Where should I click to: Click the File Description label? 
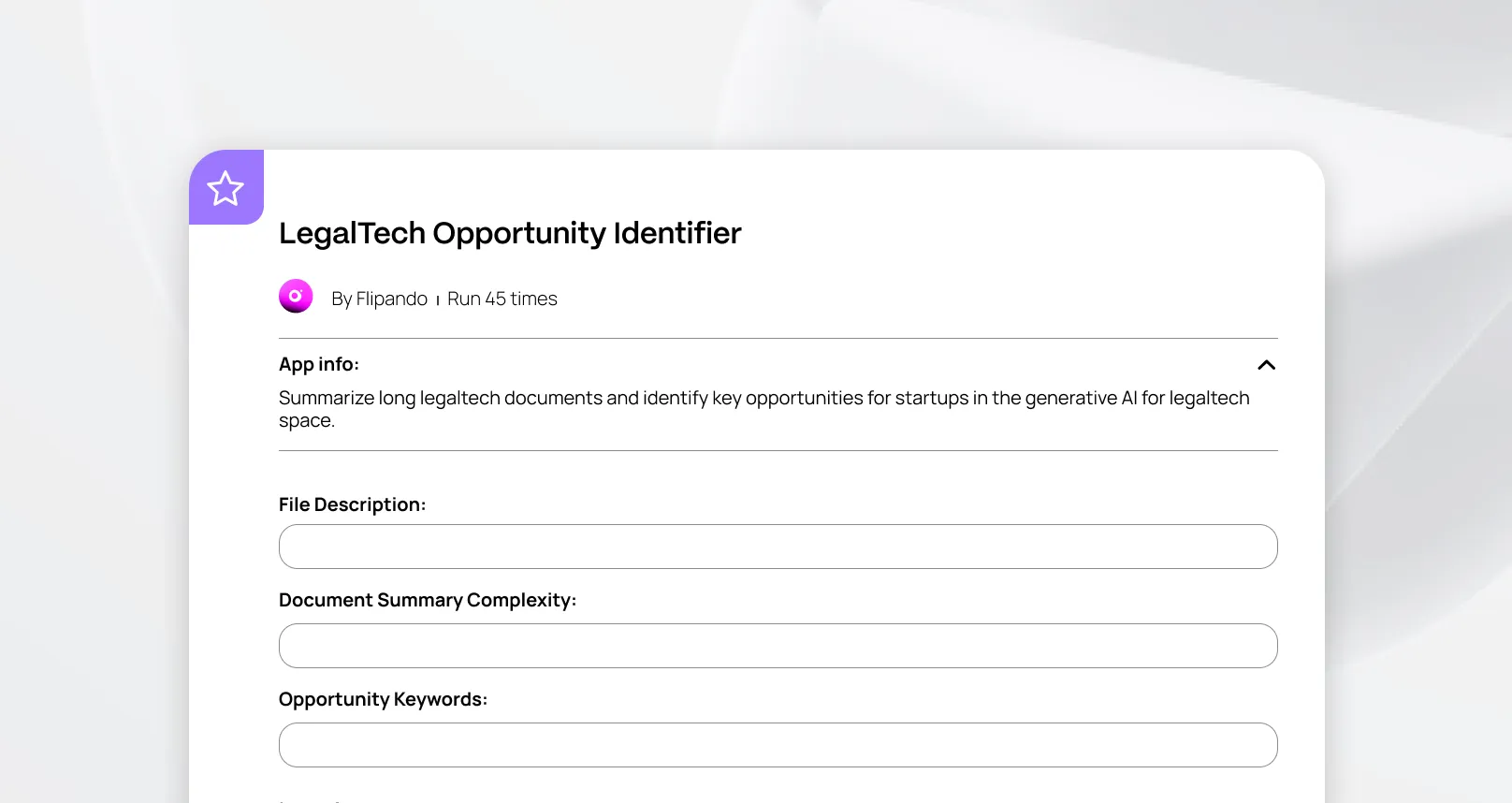click(x=352, y=504)
